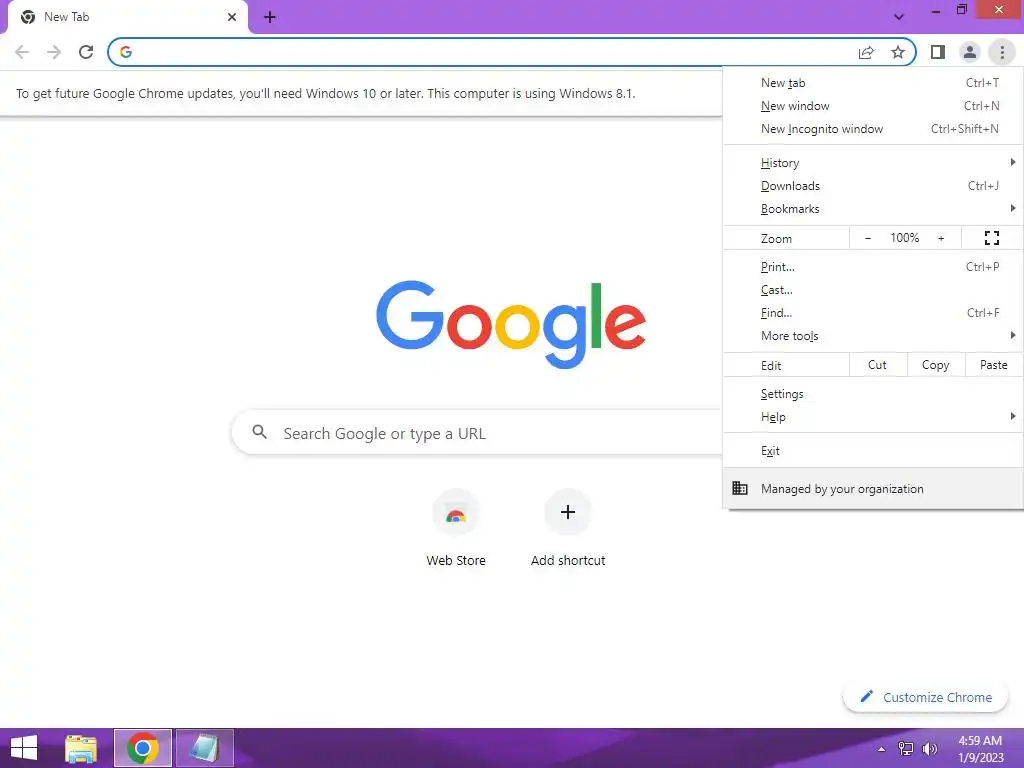1024x768 pixels.
Task: Open Downloads from the menu
Action: click(873, 185)
